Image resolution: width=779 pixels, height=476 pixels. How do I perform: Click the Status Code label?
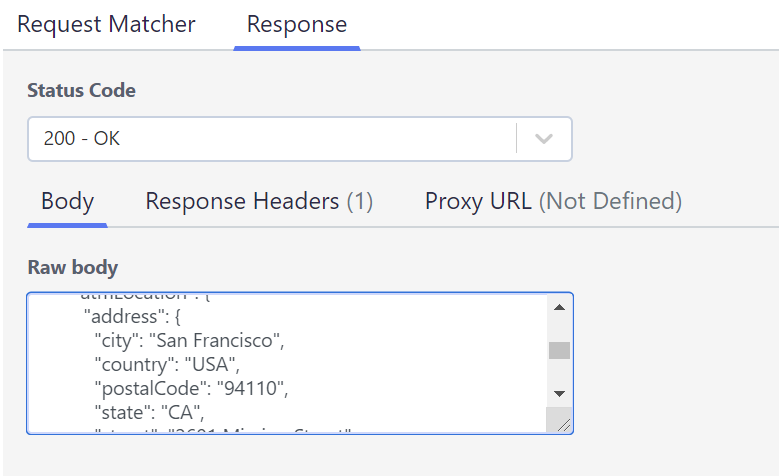pos(81,90)
